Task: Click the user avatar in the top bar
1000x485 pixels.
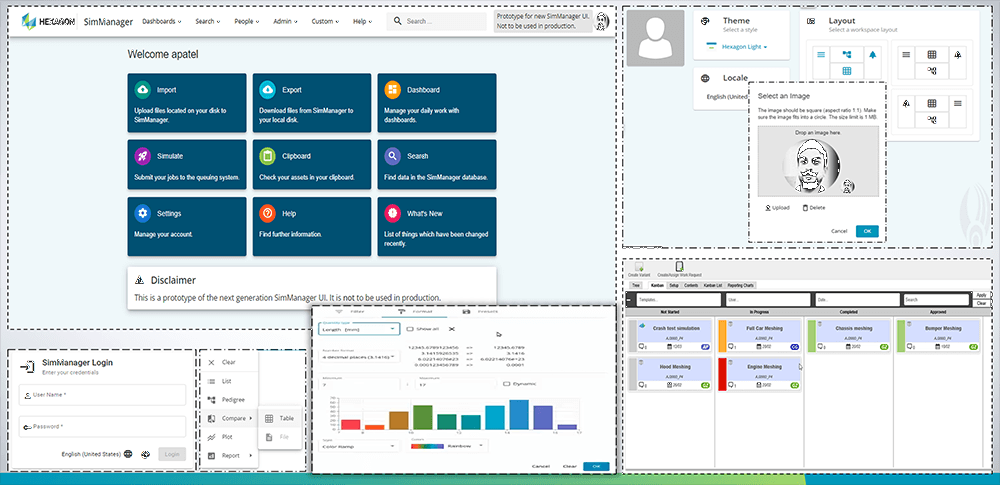Action: [x=601, y=22]
